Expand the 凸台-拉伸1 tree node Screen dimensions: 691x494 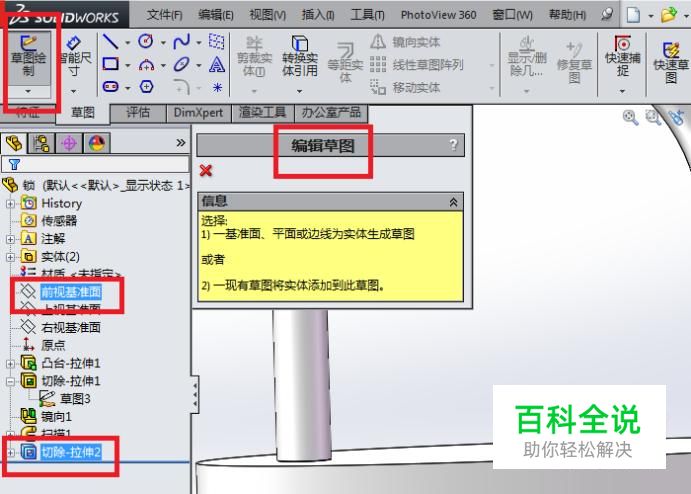pos(11,364)
